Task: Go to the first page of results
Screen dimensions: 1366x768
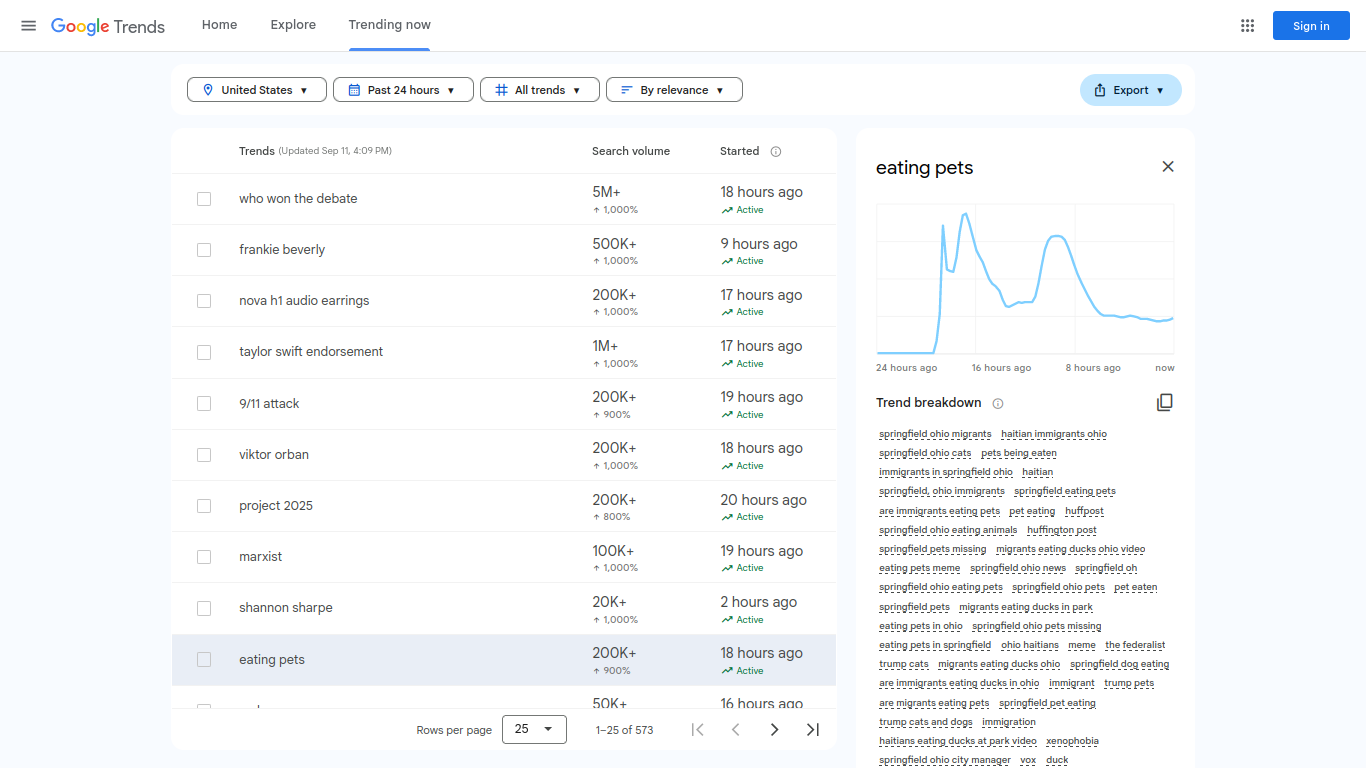Action: point(698,730)
